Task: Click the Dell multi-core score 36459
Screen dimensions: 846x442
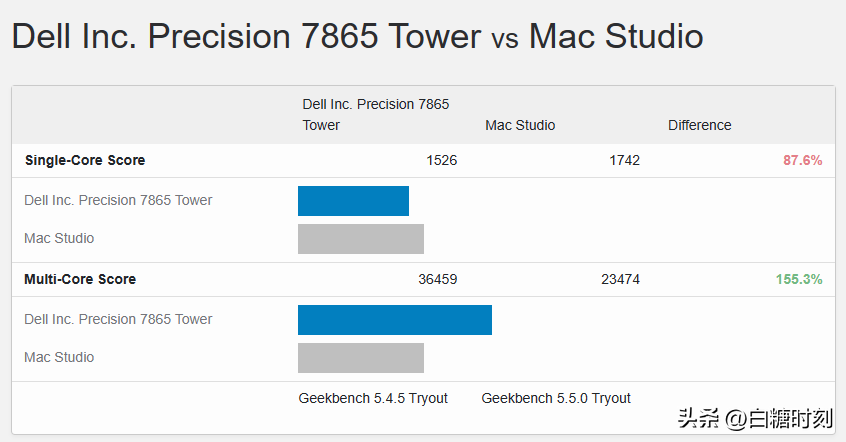Action: (438, 279)
